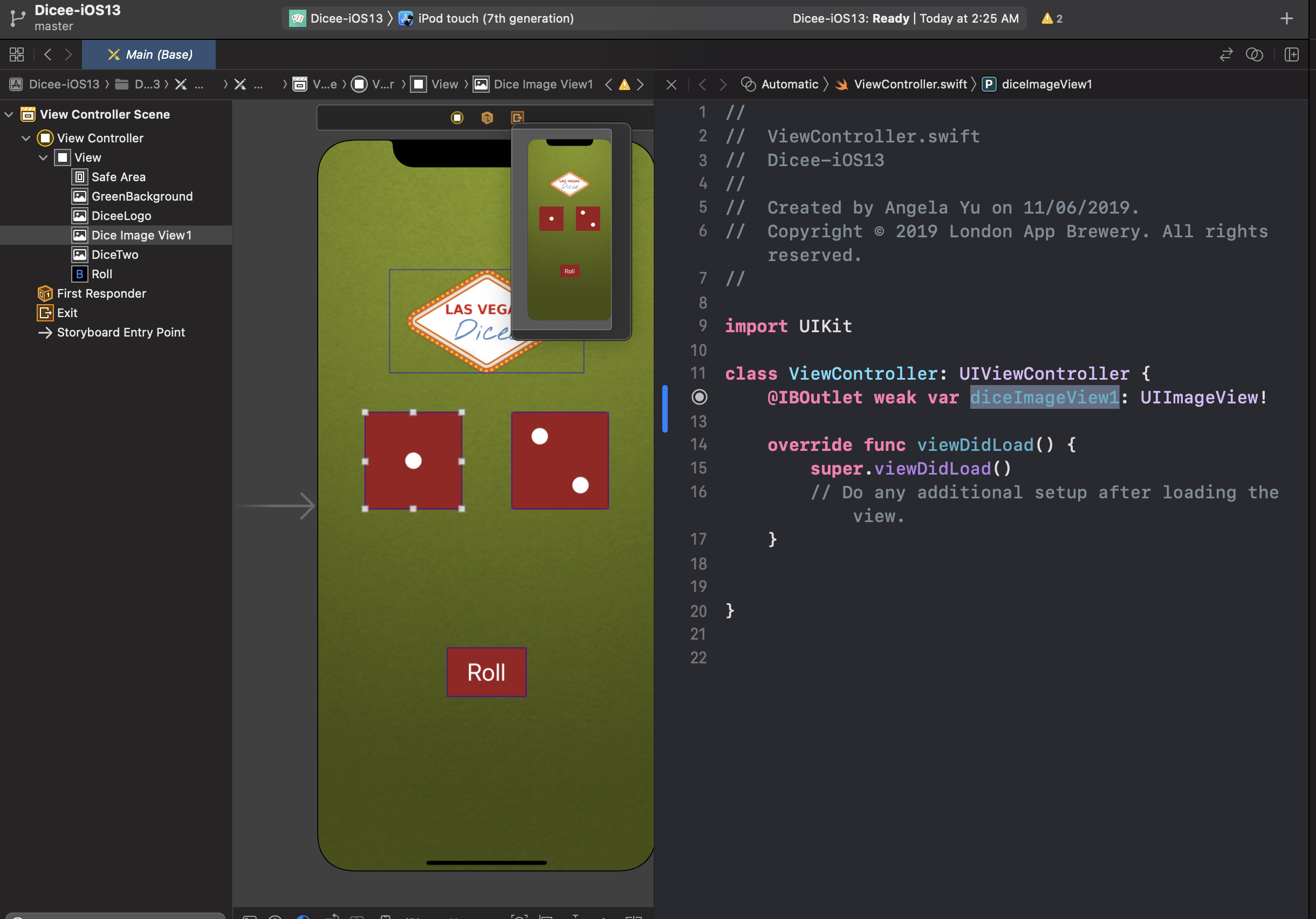Click the IBOutlet connection circle in gutter
Image resolution: width=1316 pixels, height=919 pixels.
point(700,397)
